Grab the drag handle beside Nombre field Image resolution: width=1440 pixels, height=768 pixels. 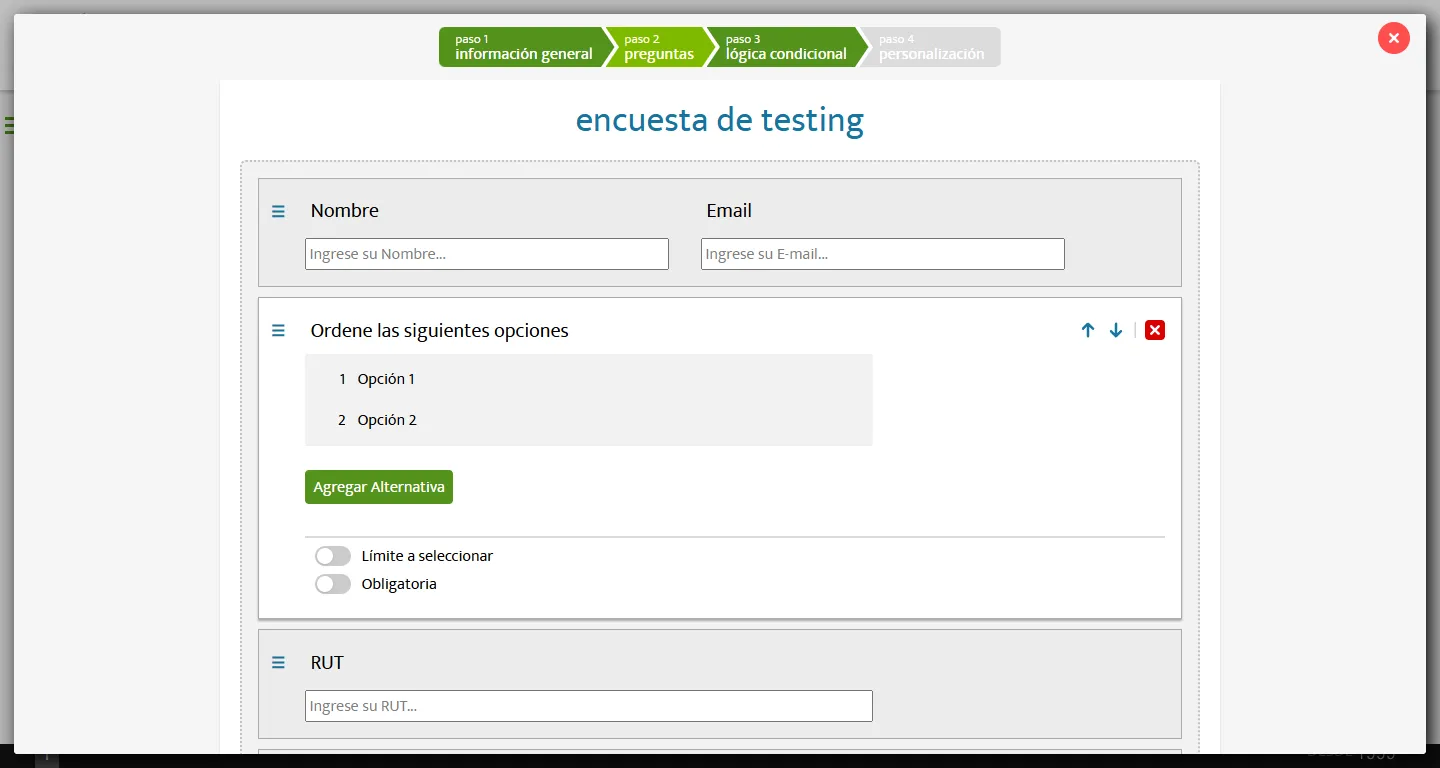[x=278, y=211]
